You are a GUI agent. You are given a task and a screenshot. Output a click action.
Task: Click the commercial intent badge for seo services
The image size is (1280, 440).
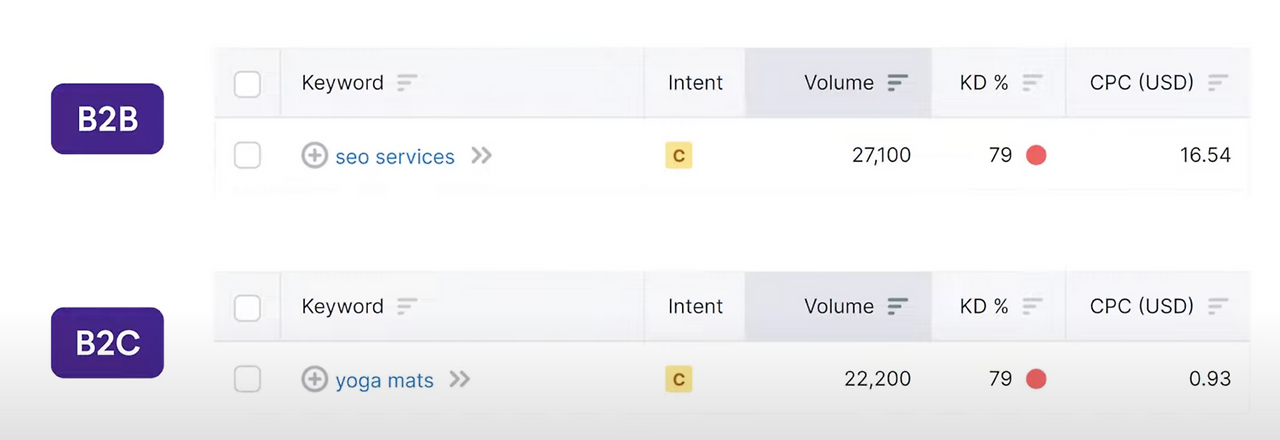(679, 156)
